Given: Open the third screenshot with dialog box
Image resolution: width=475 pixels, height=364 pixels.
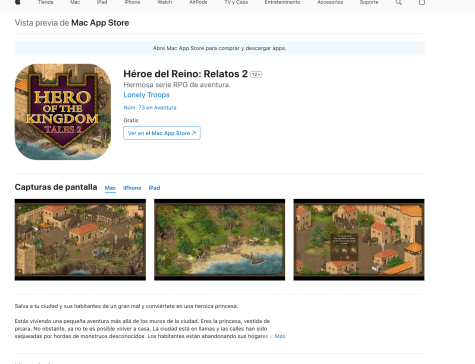Looking at the screenshot, I should click(x=359, y=240).
